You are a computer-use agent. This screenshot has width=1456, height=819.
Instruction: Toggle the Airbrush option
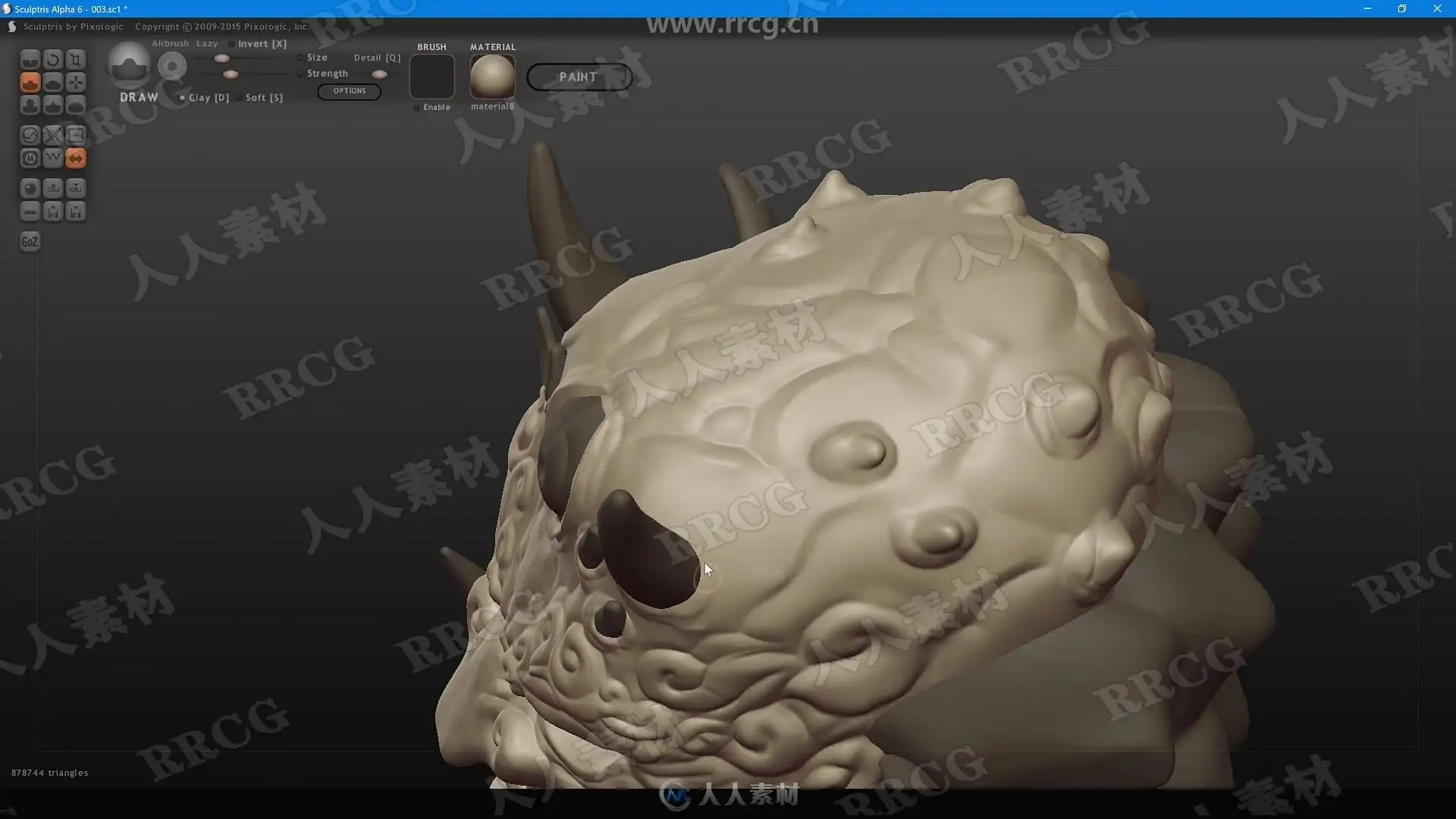(170, 44)
